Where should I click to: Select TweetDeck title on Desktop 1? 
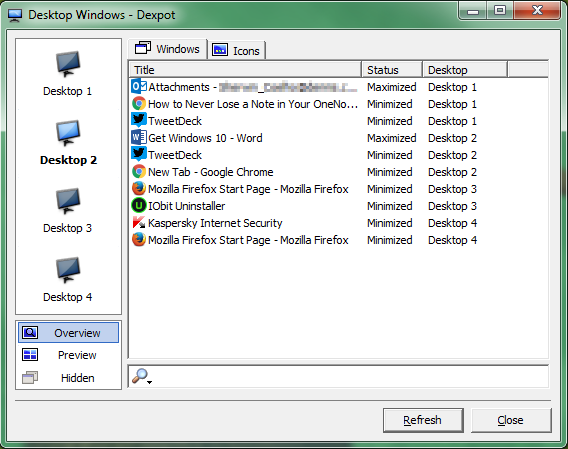point(175,121)
